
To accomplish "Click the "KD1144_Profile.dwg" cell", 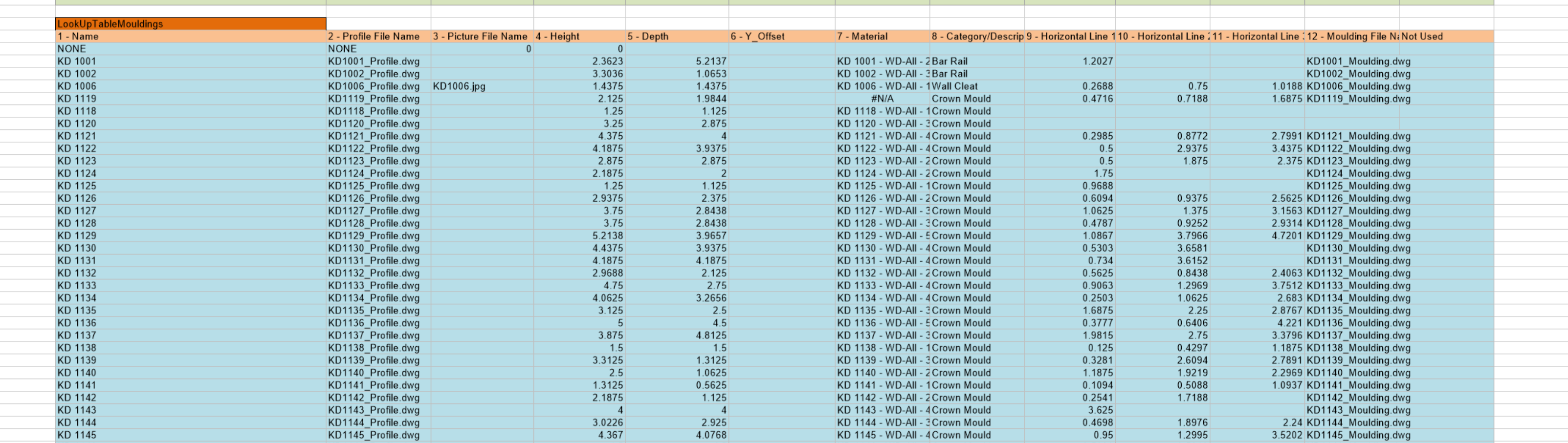I will pyautogui.click(x=378, y=422).
